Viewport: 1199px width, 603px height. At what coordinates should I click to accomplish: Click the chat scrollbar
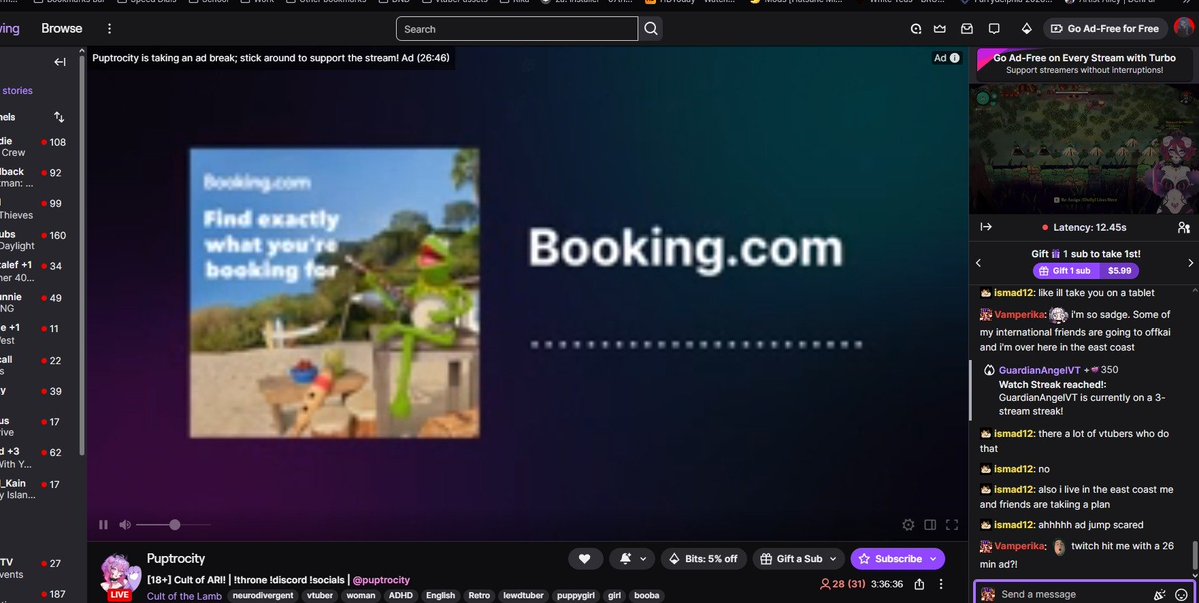coord(1195,556)
